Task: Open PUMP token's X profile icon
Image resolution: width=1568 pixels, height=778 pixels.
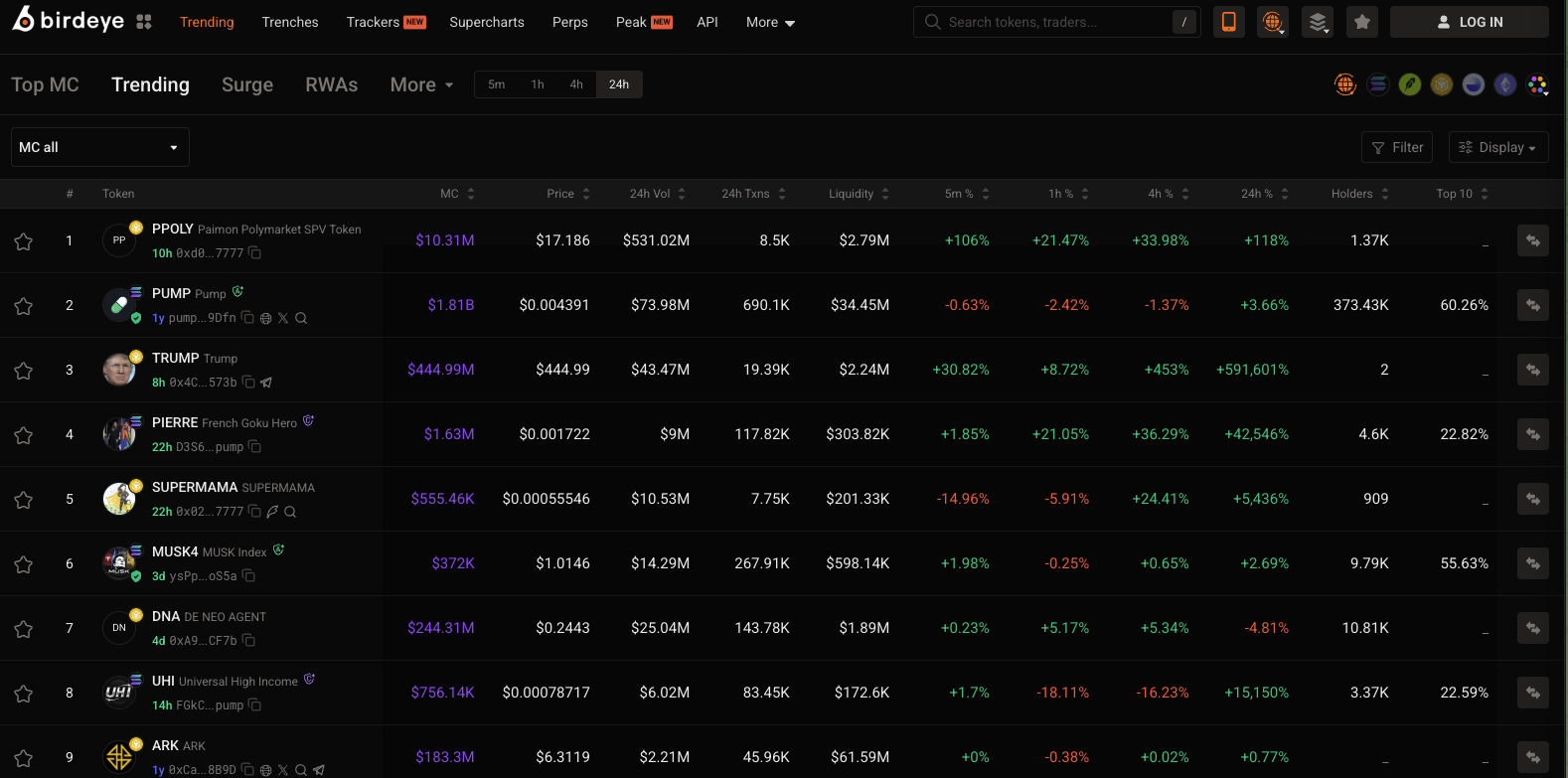Action: pos(283,318)
